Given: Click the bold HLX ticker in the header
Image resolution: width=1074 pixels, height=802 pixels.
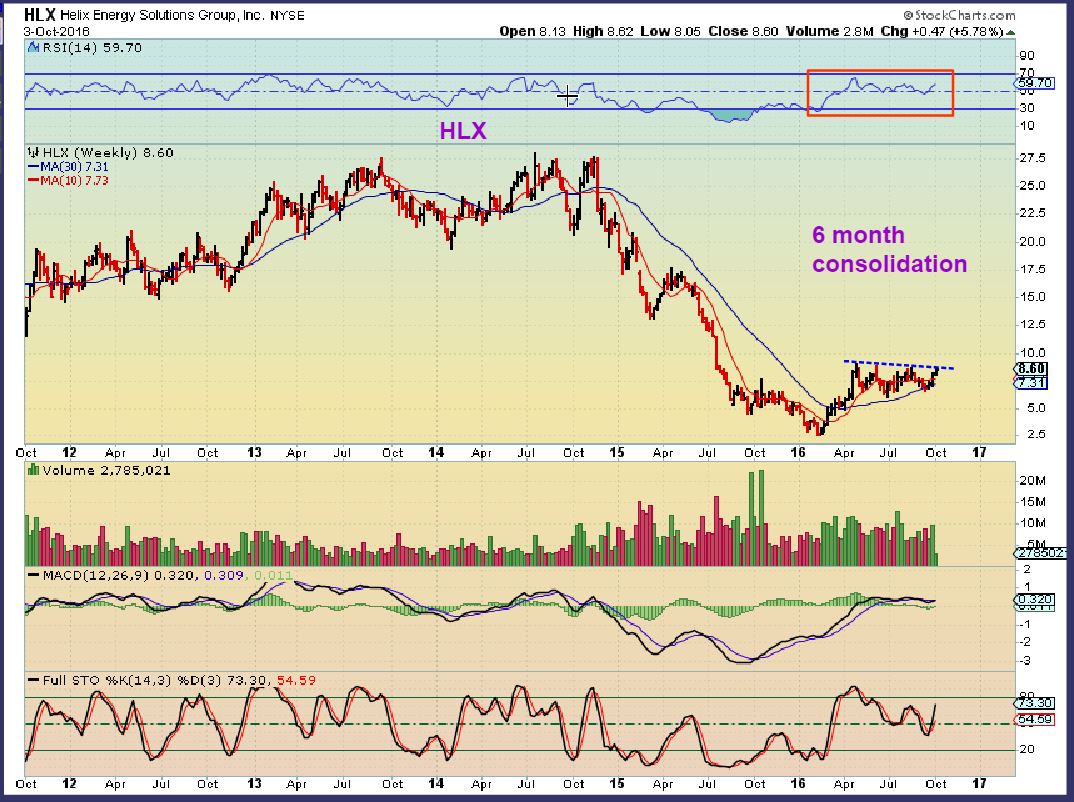Looking at the screenshot, I should [x=40, y=14].
